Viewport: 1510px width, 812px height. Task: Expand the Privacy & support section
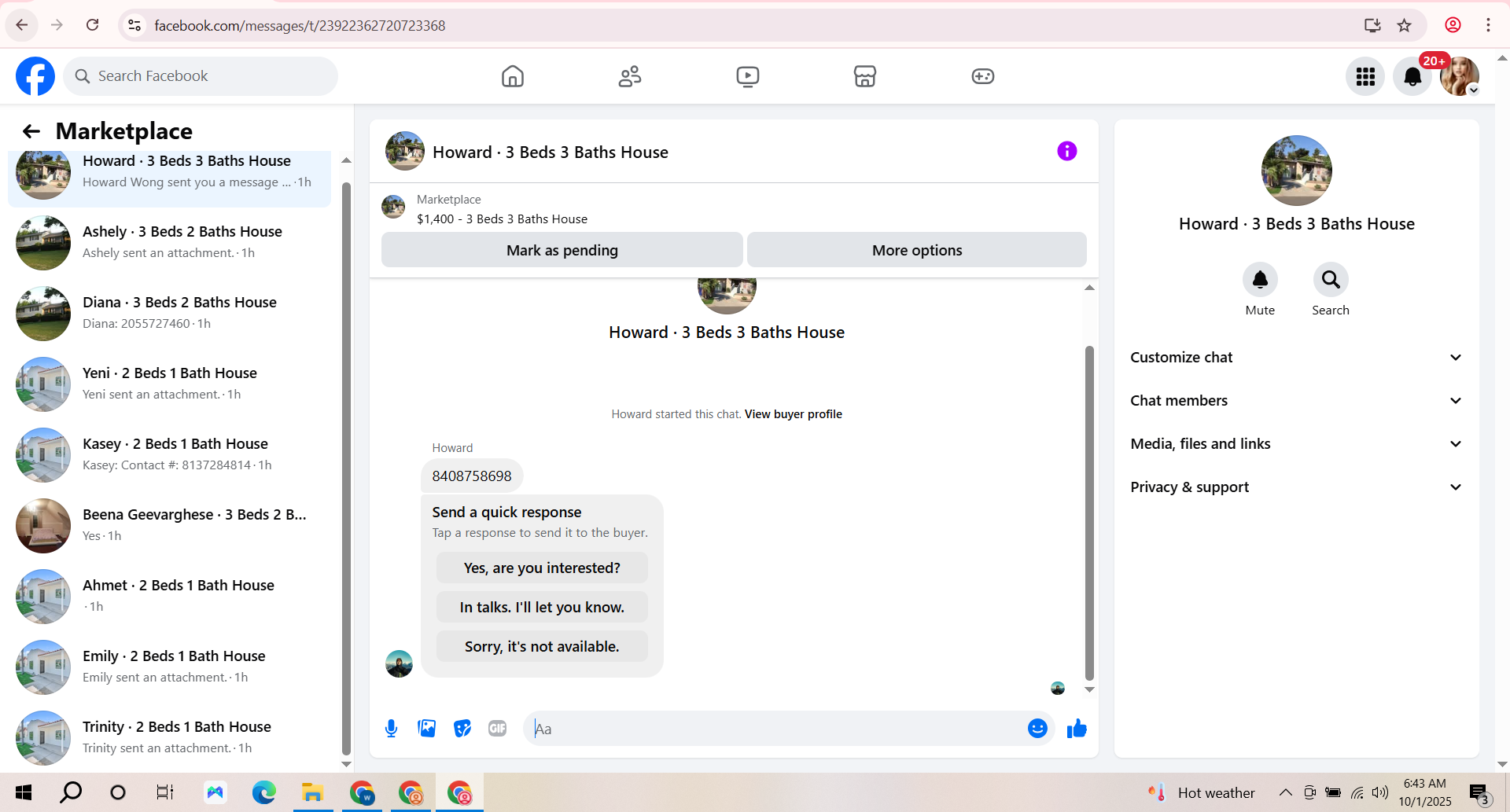click(x=1297, y=487)
